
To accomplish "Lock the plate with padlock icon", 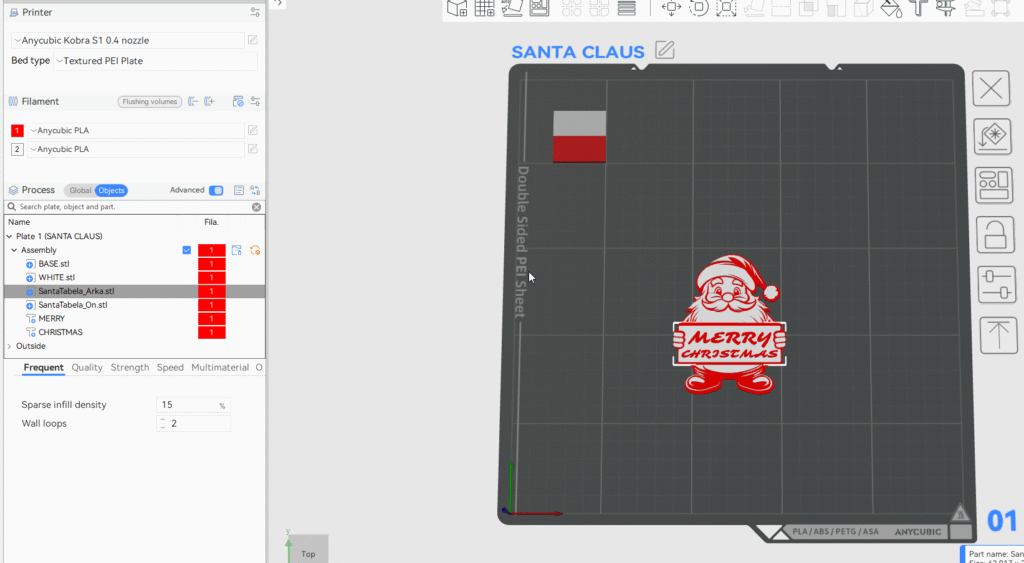I will [991, 236].
